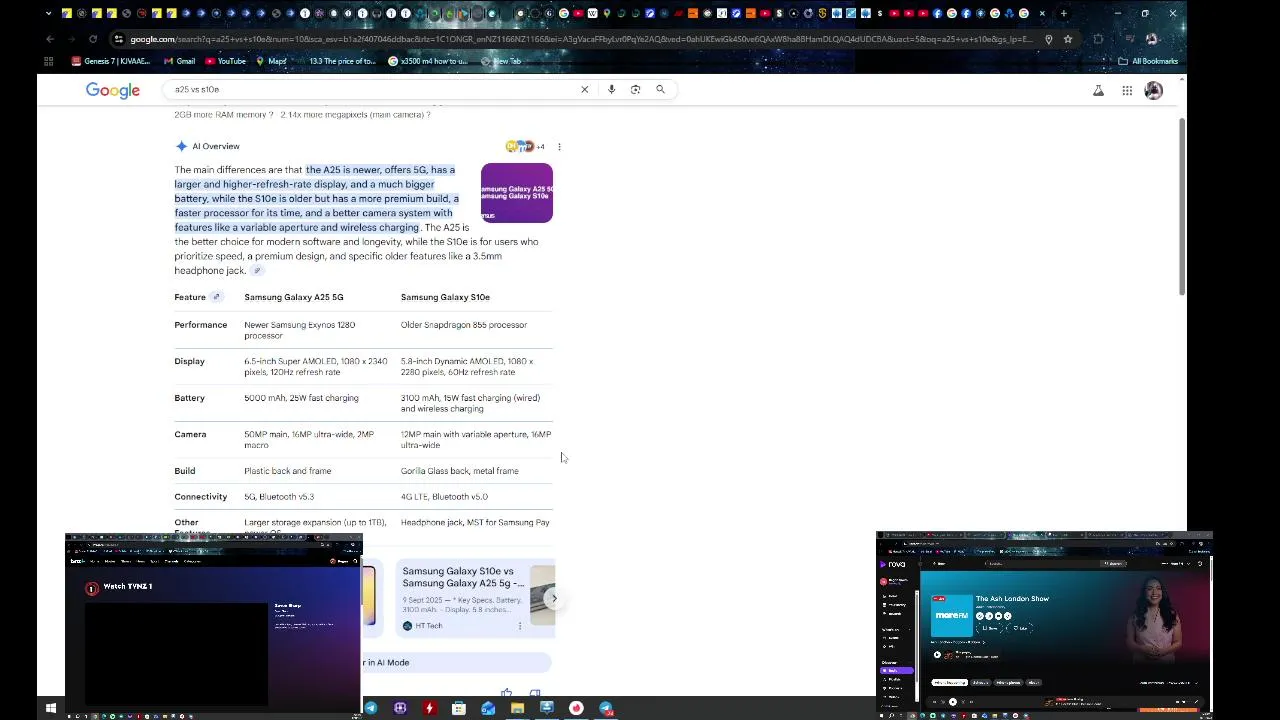The width and height of the screenshot is (1280, 720).
Task: Open the Genesis 7 KJVAAE bookmark
Action: 111,61
